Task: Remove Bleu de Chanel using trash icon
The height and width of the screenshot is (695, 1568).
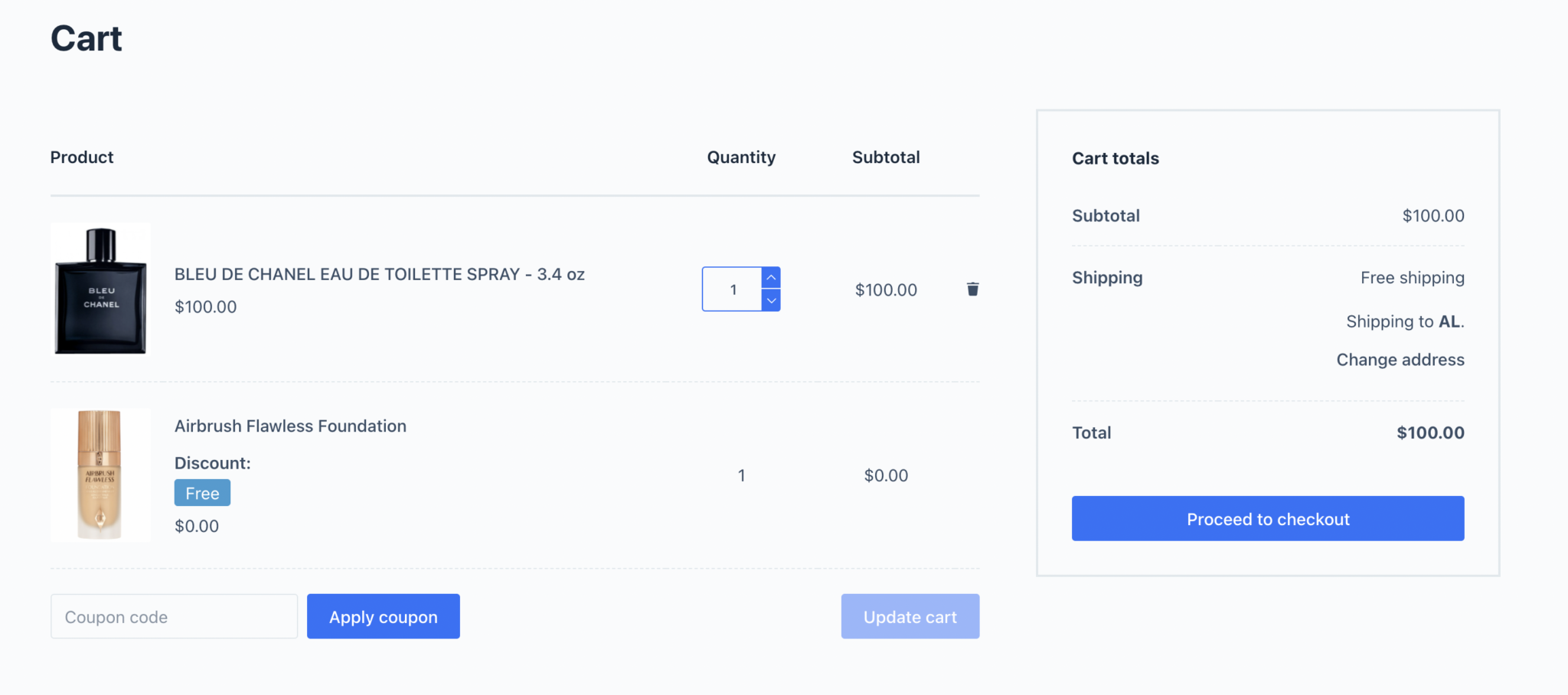Action: point(972,289)
